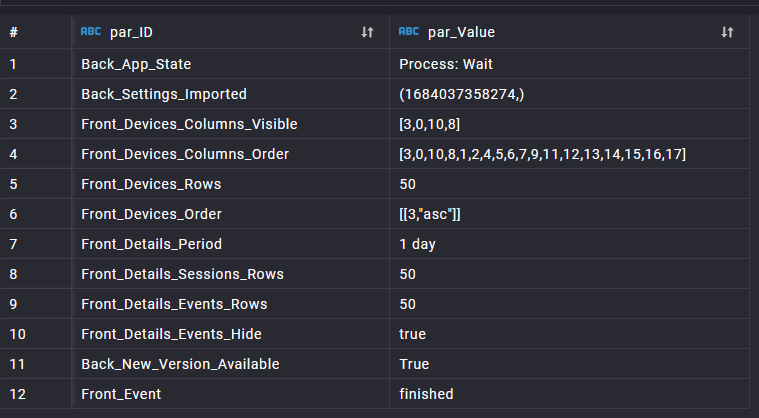Image resolution: width=759 pixels, height=418 pixels.
Task: Select the Front_Devices_Rows parameter cell
Action: pyautogui.click(x=151, y=184)
